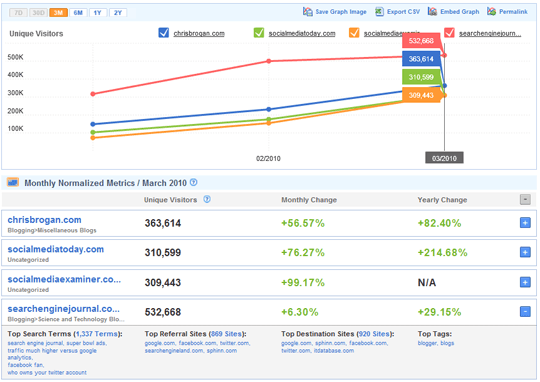The image size is (540, 382).
Task: Click the searchengineland.com referral site
Action: [174, 351]
